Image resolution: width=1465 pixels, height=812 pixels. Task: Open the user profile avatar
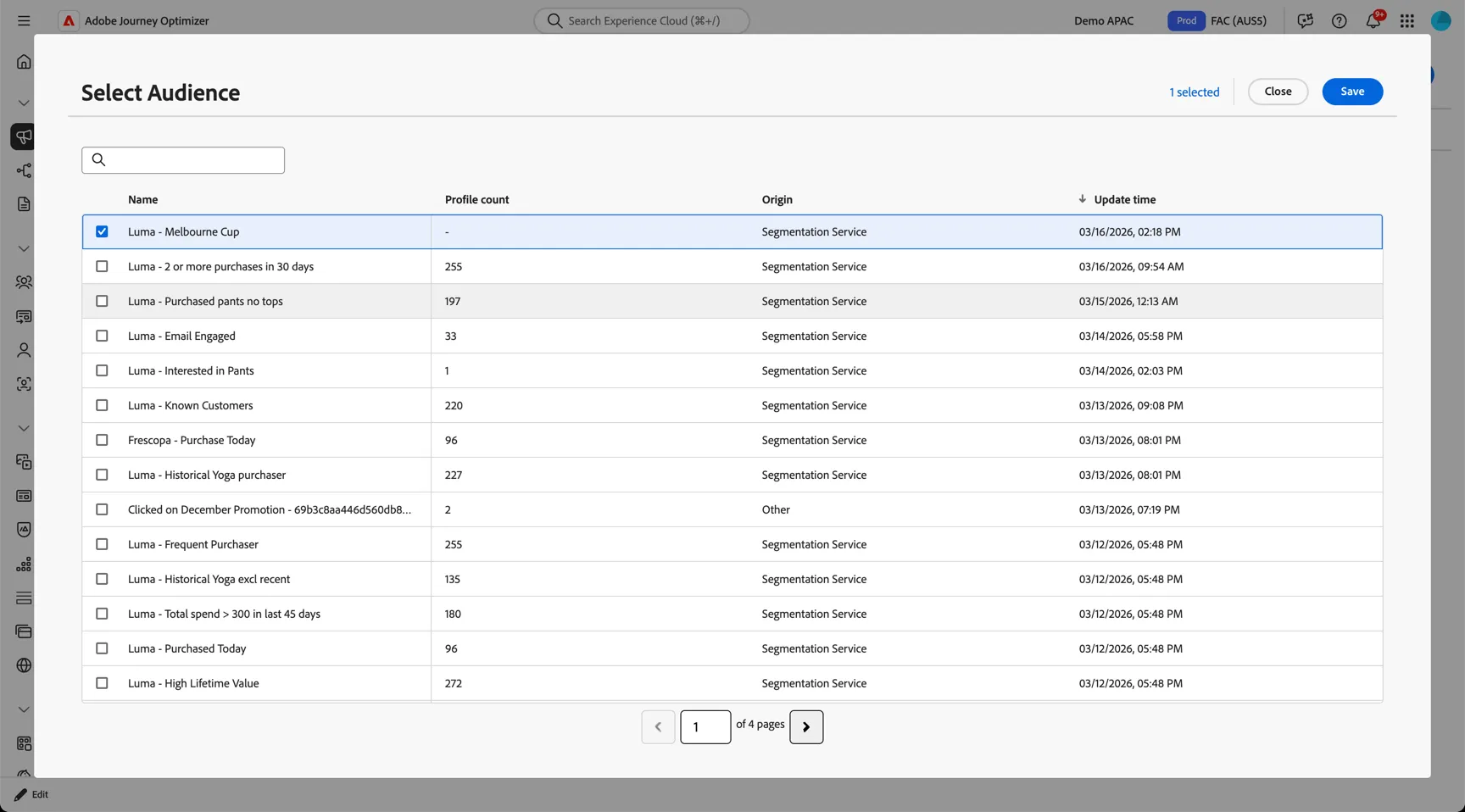[x=1441, y=20]
